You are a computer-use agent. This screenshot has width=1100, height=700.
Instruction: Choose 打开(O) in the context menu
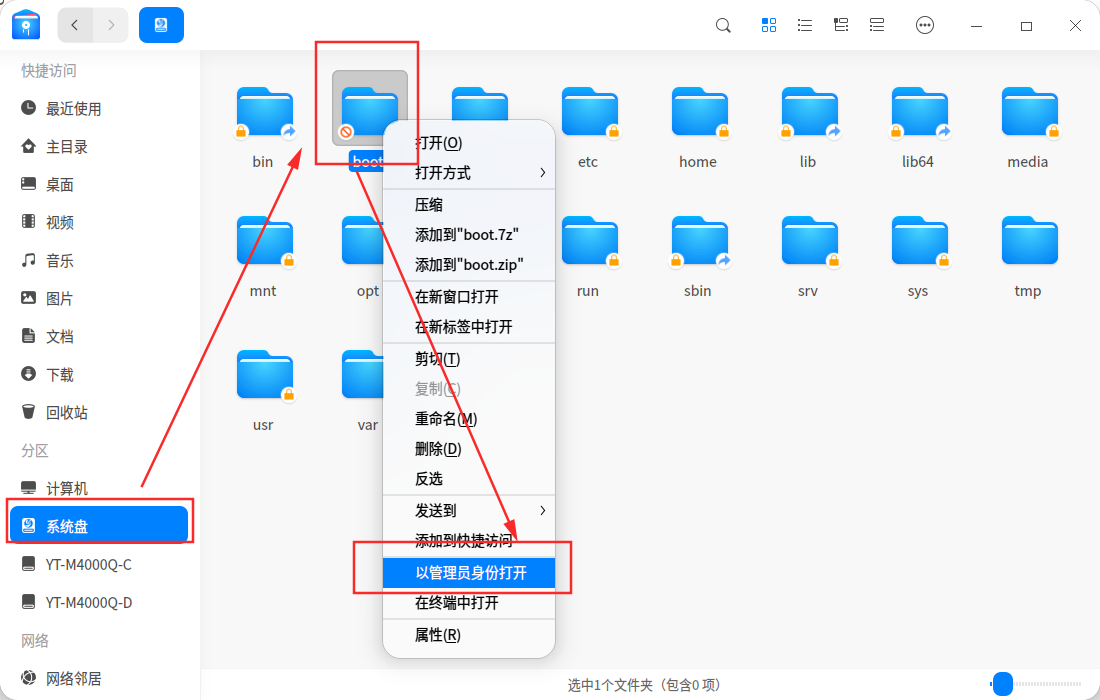[469, 143]
